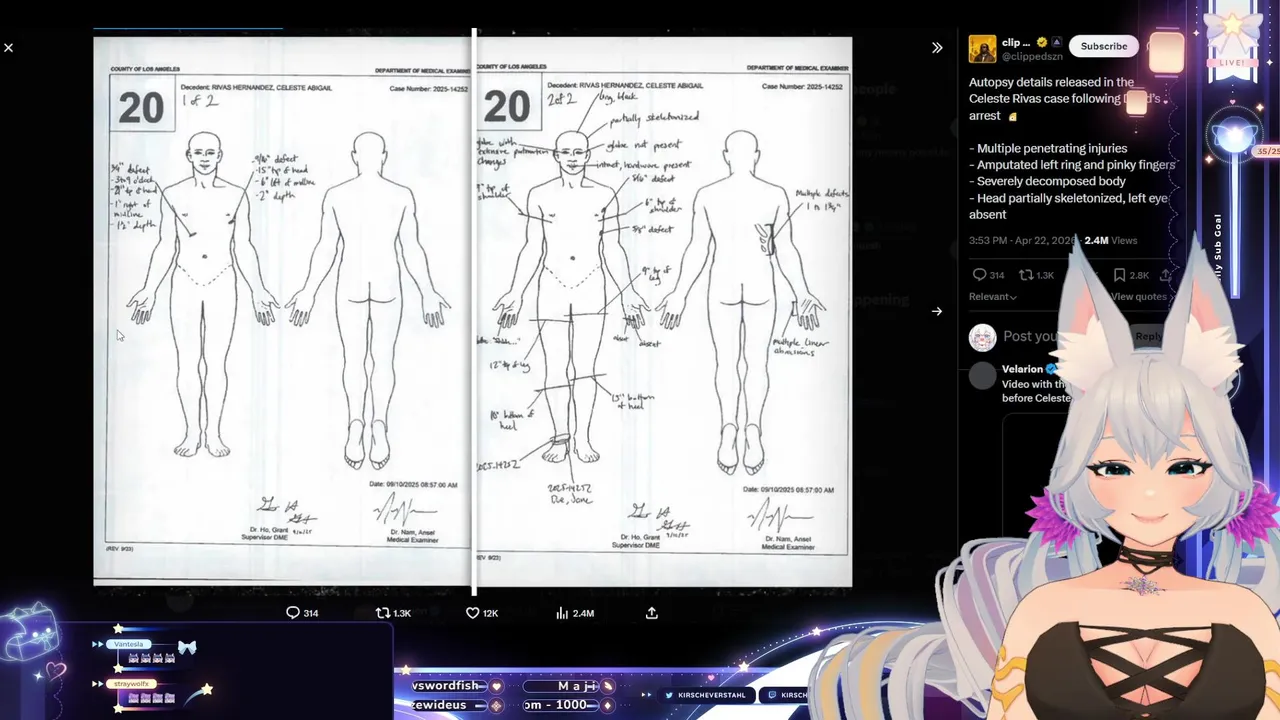
Task: Click the right autopsy diagram page 2 of 2
Action: (664, 311)
